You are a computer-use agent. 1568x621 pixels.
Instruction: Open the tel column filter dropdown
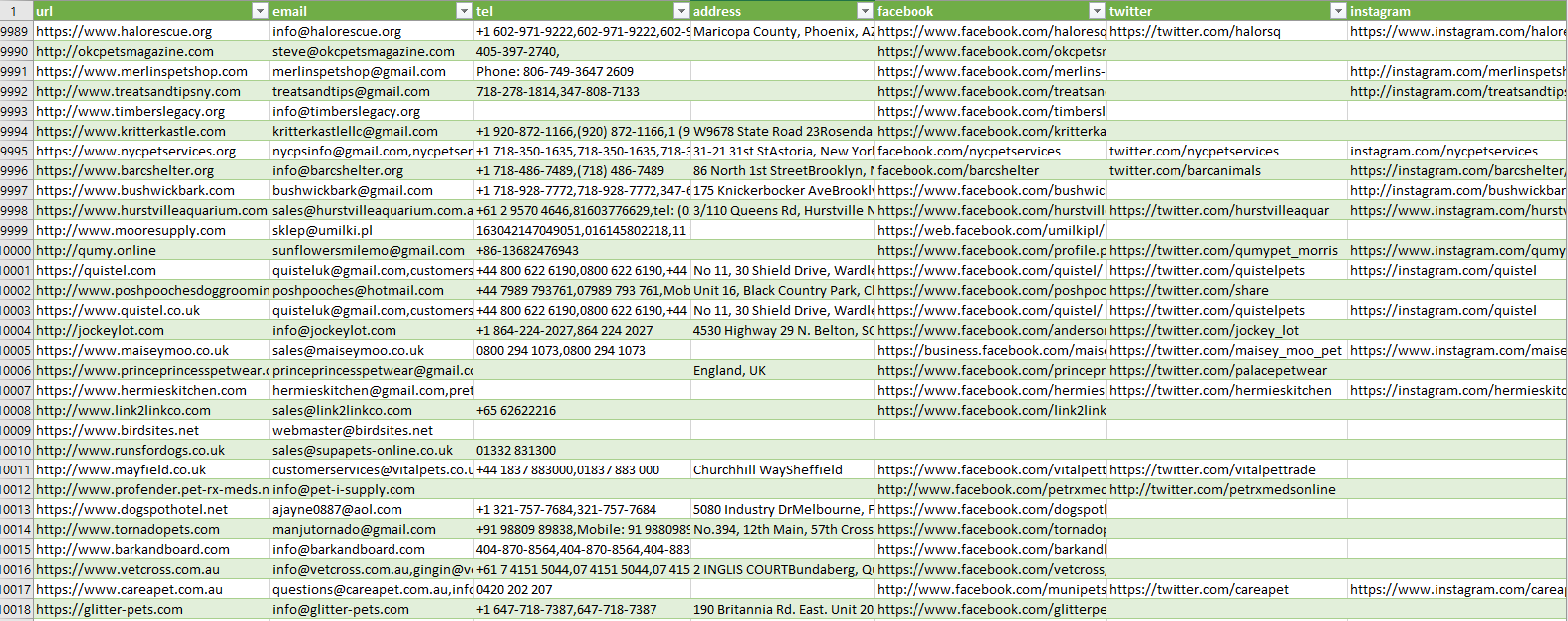(681, 11)
